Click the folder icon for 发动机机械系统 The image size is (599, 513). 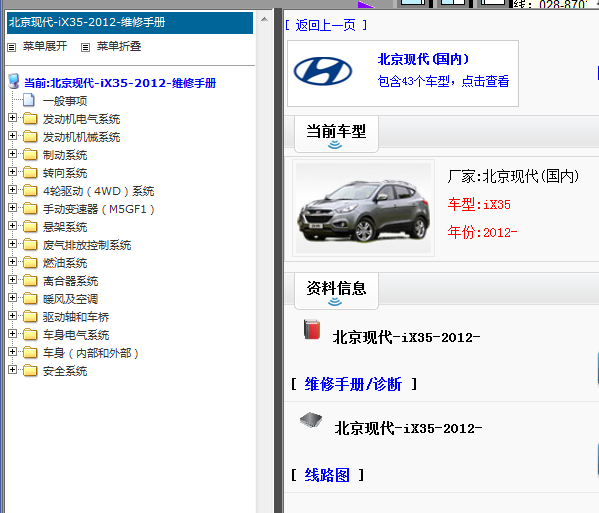pyautogui.click(x=30, y=137)
